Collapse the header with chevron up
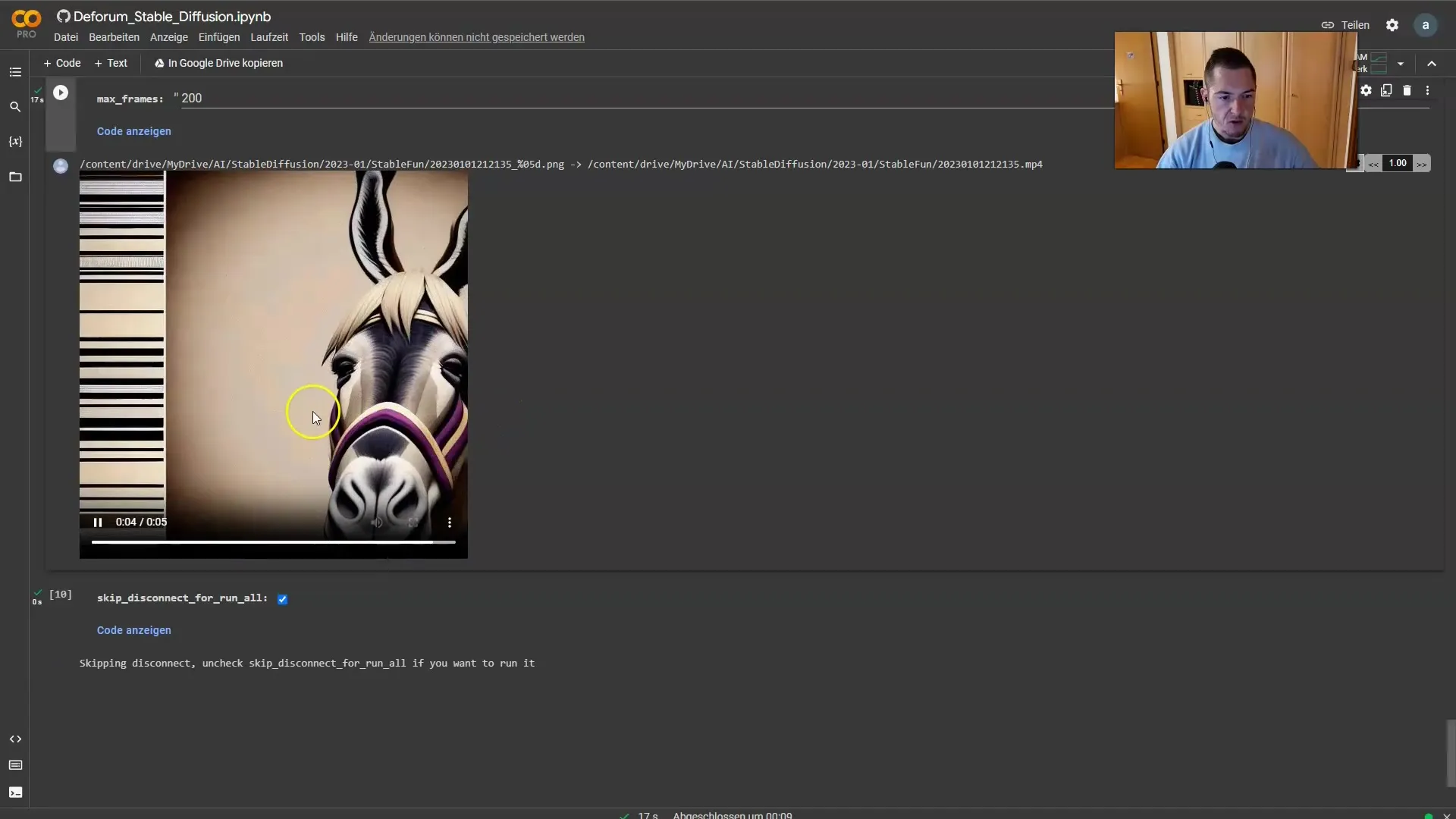1456x819 pixels. click(1432, 64)
